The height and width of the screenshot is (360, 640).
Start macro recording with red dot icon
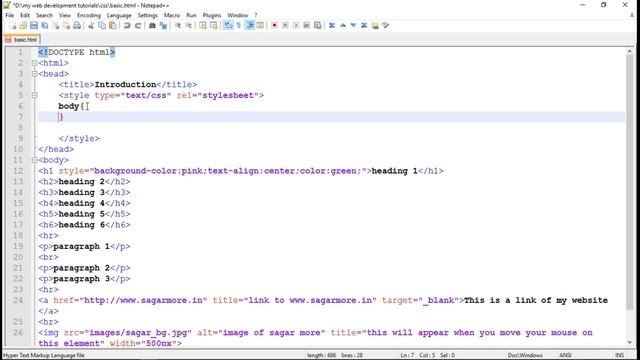point(274,26)
